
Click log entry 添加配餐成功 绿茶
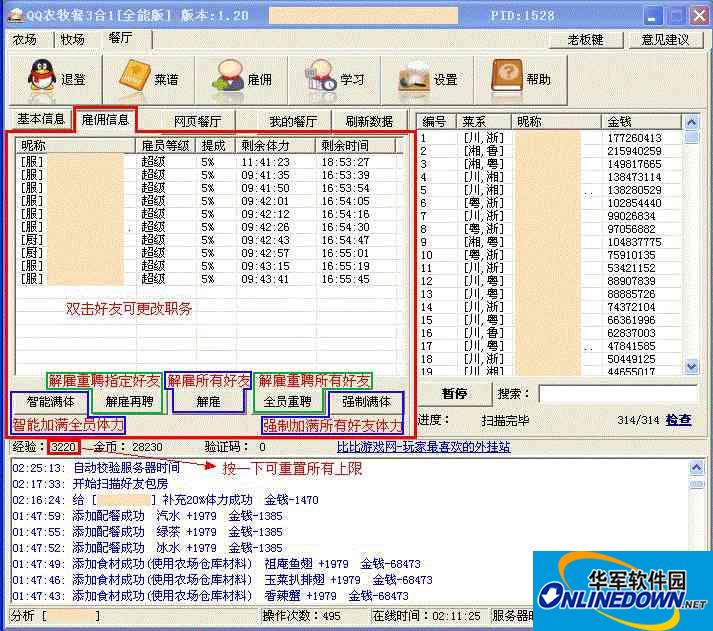[x=147, y=532]
